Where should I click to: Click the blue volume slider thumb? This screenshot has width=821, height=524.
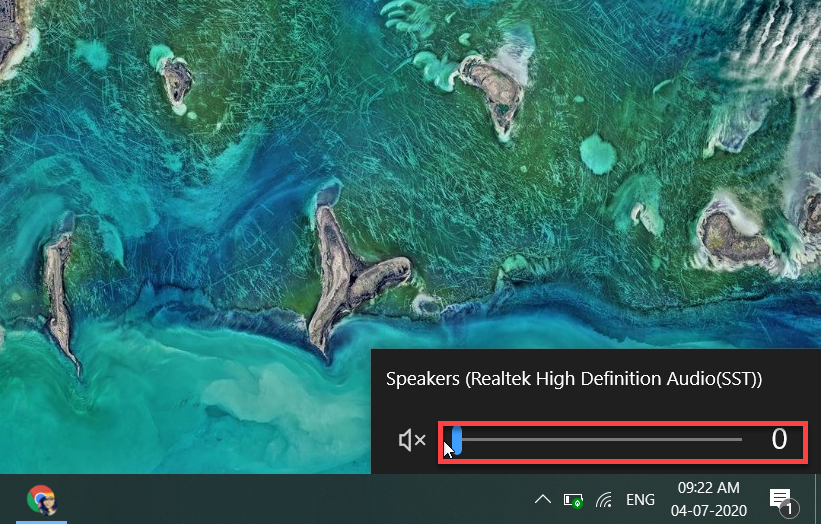tap(457, 440)
